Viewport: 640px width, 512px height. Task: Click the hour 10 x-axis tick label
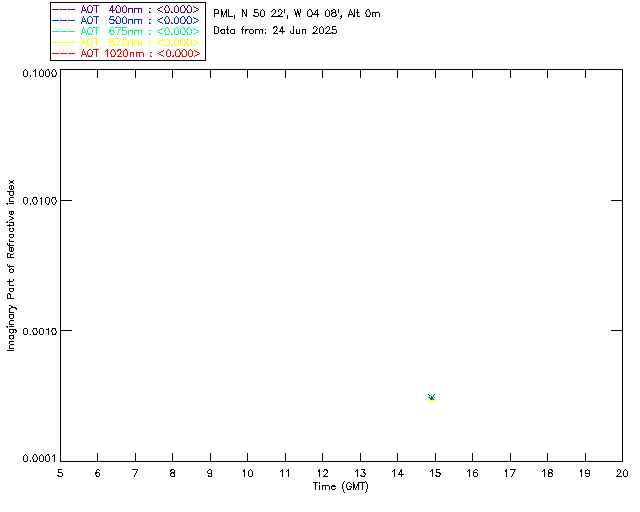point(247,473)
